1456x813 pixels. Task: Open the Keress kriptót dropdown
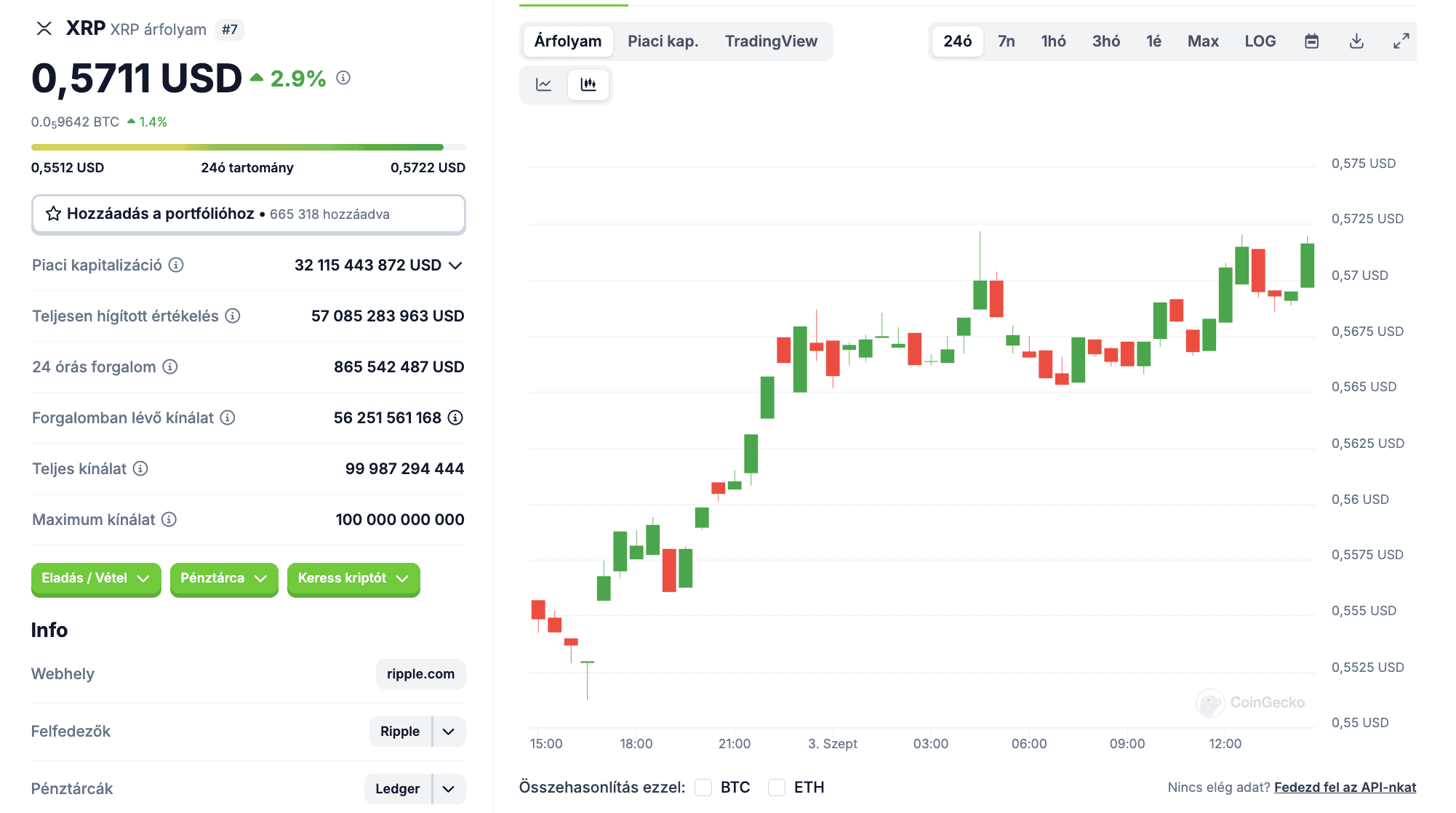click(x=353, y=579)
